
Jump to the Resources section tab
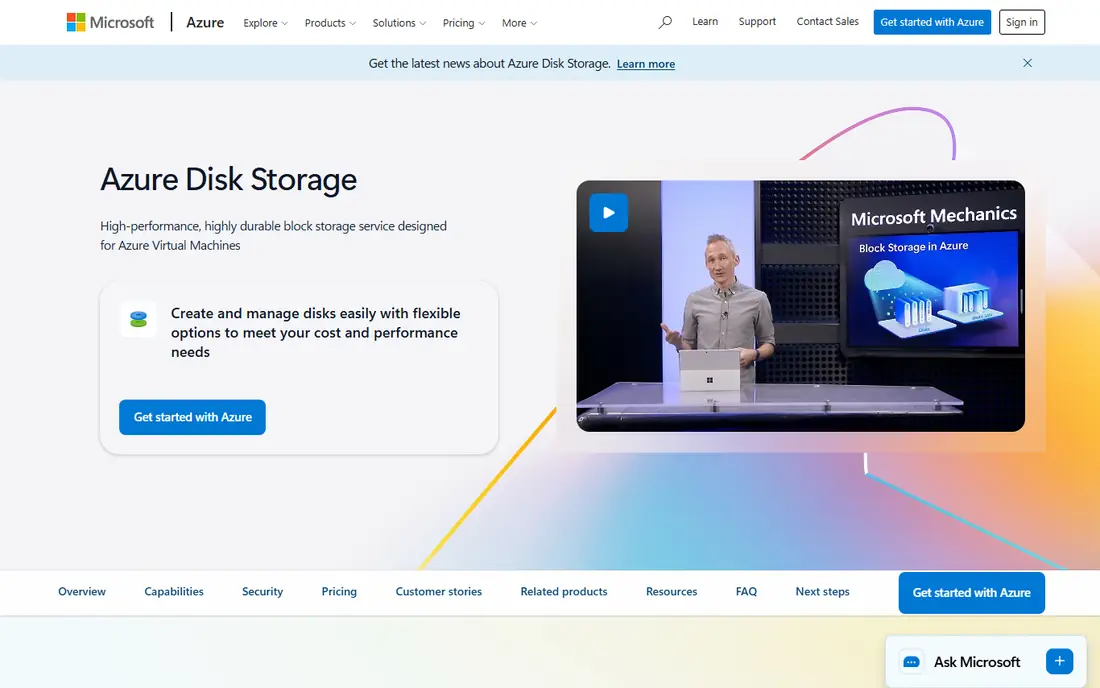click(671, 592)
